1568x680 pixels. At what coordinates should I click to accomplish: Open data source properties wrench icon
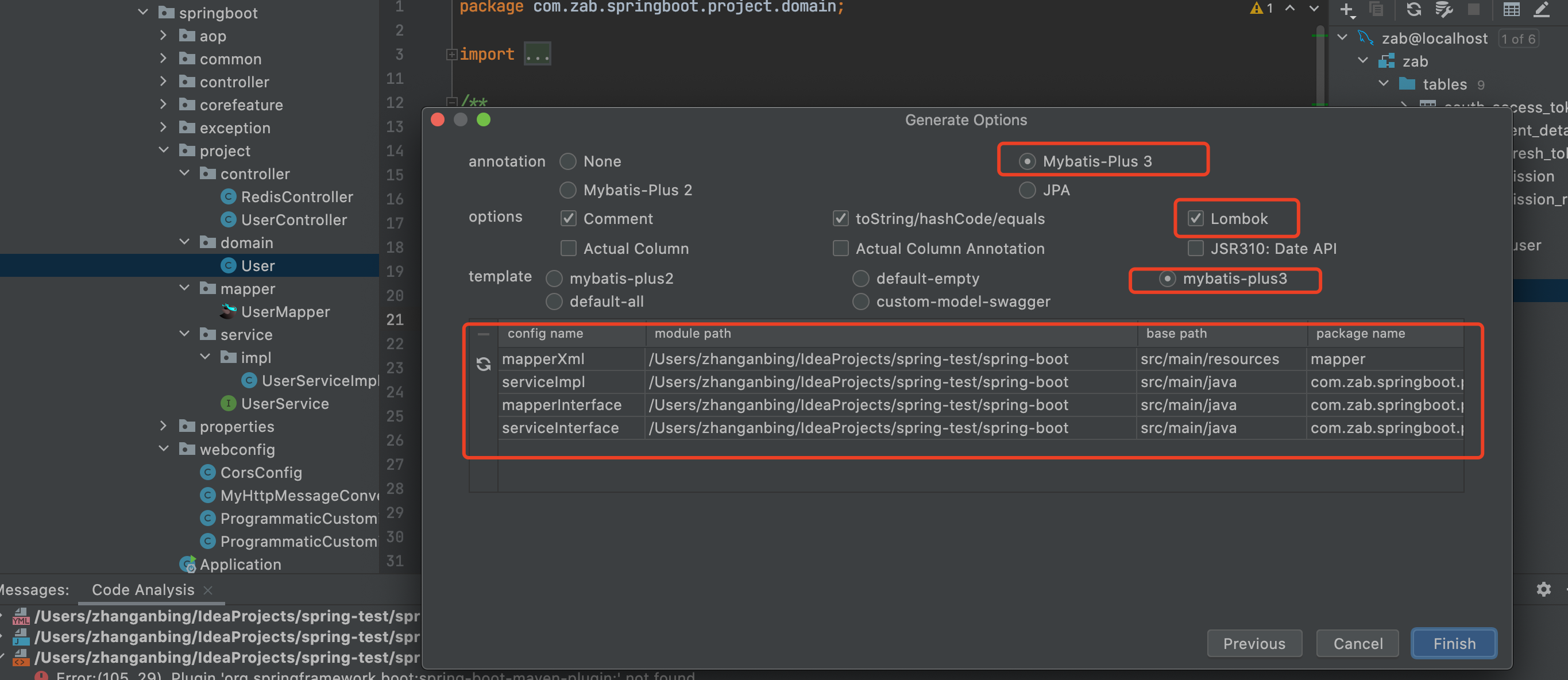(x=1443, y=9)
